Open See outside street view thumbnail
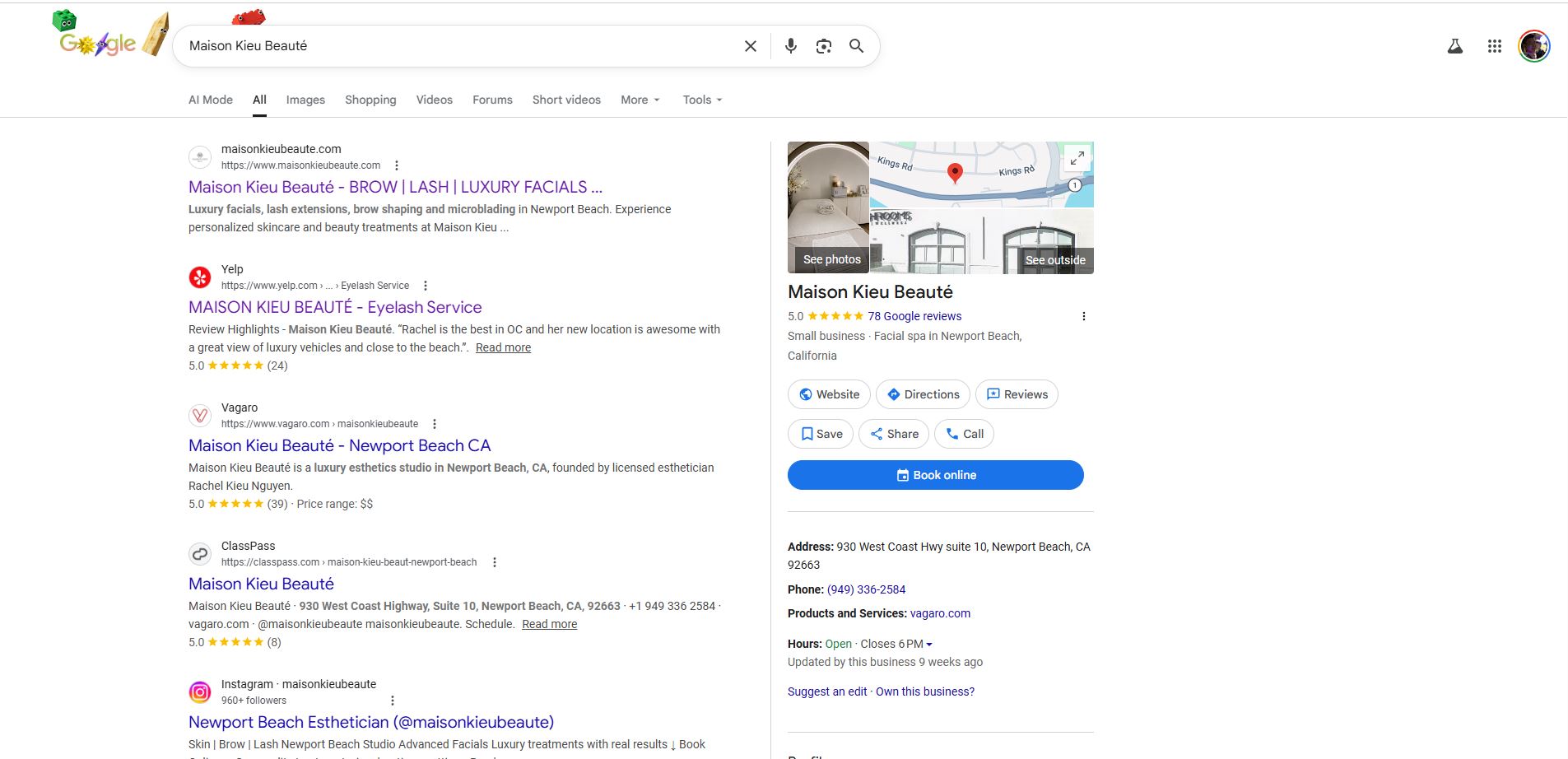Viewport: 1568px width, 759px height. 982,241
